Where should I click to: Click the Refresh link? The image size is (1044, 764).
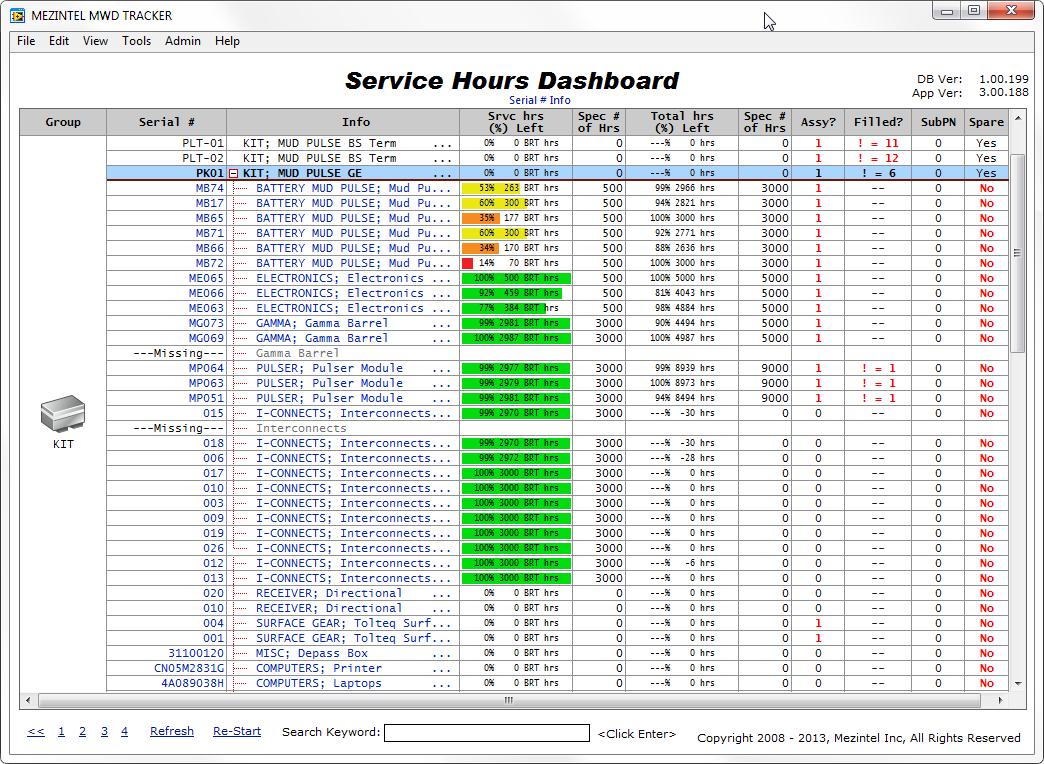pos(172,731)
